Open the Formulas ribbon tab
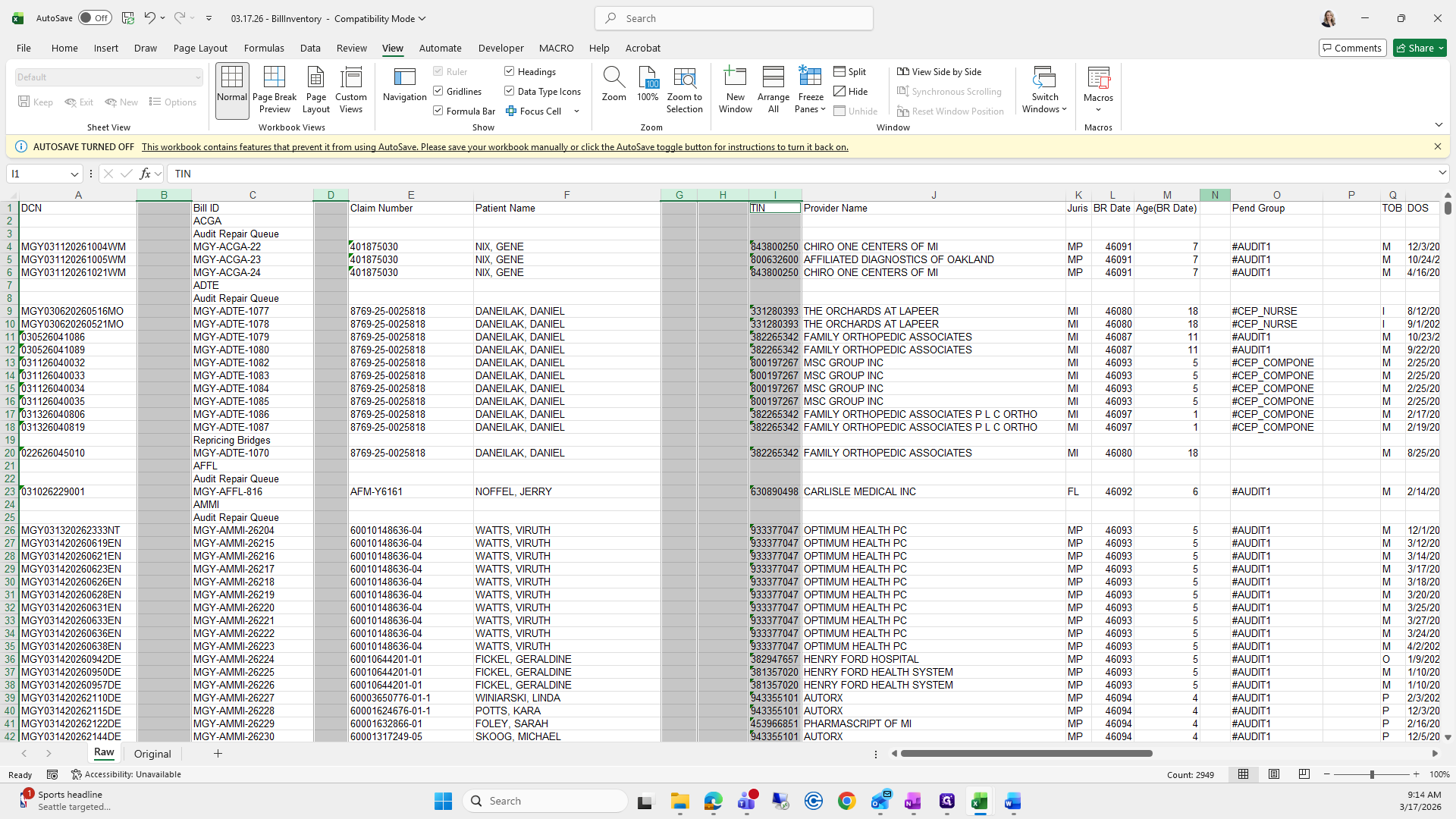The height and width of the screenshot is (819, 1456). point(264,48)
